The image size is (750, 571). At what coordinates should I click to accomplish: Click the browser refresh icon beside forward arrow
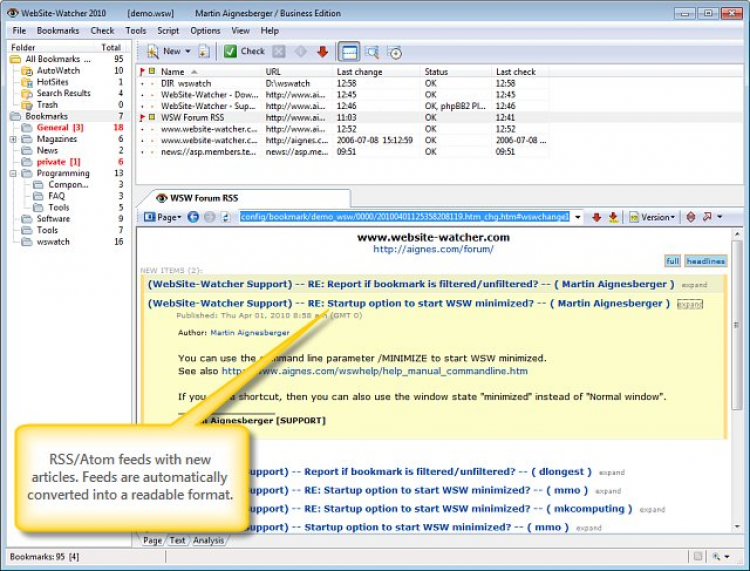point(225,217)
